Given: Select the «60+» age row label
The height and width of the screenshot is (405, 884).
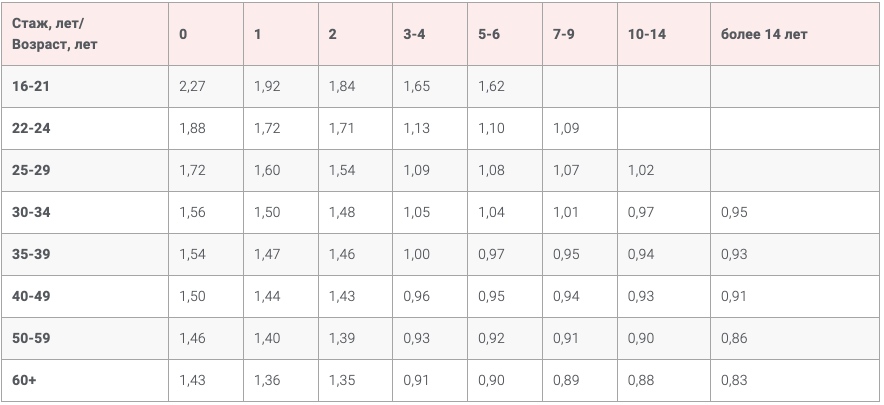Looking at the screenshot, I should pos(24,381).
